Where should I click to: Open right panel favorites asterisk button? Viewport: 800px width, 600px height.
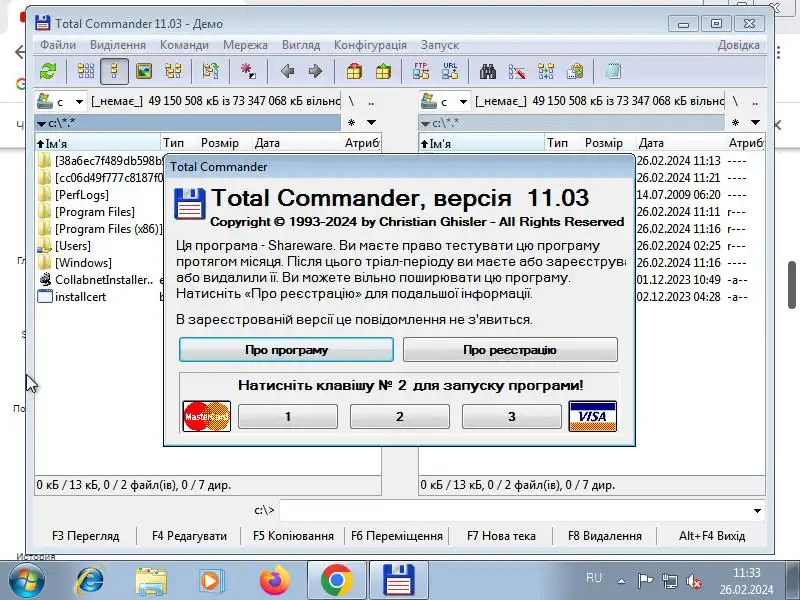coord(735,122)
